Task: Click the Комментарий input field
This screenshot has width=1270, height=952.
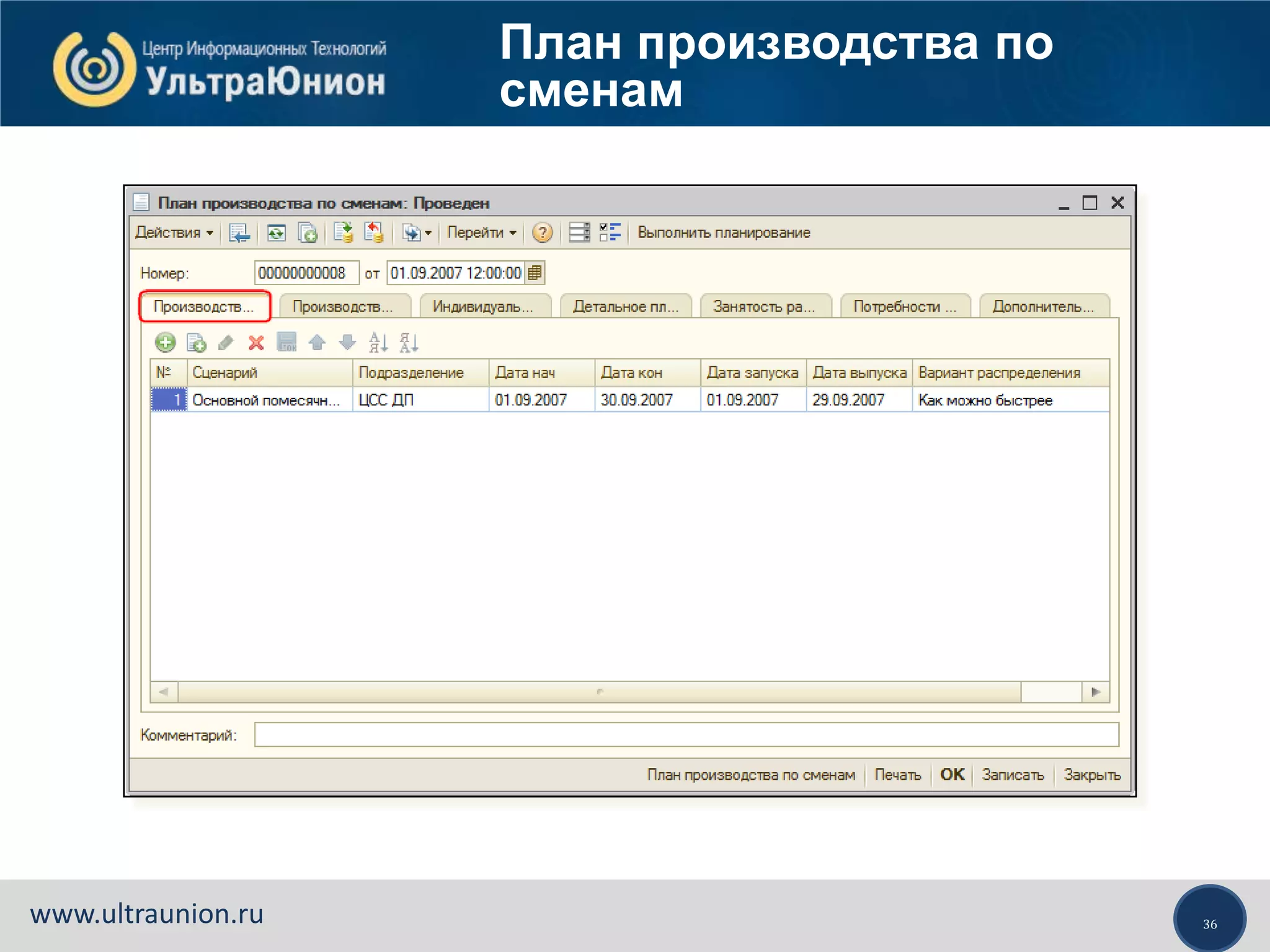Action: 686,735
